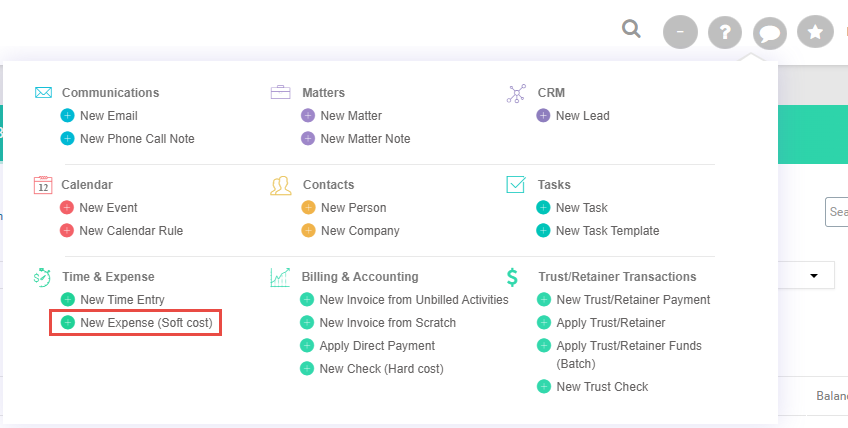
Task: Click plus icon beside Apply Direct Payment
Action: 307,346
